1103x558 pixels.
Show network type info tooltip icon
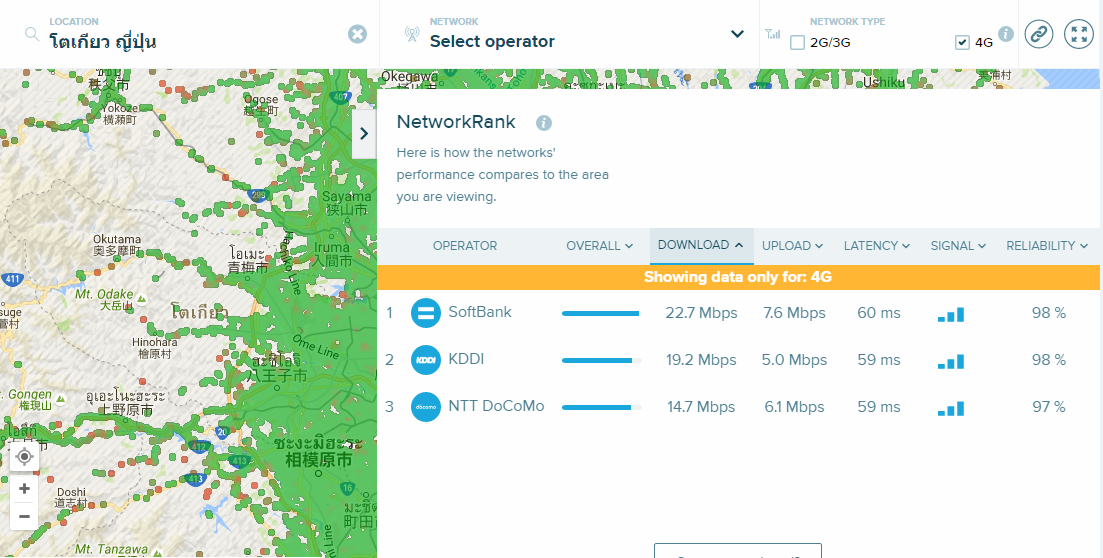coord(1006,34)
